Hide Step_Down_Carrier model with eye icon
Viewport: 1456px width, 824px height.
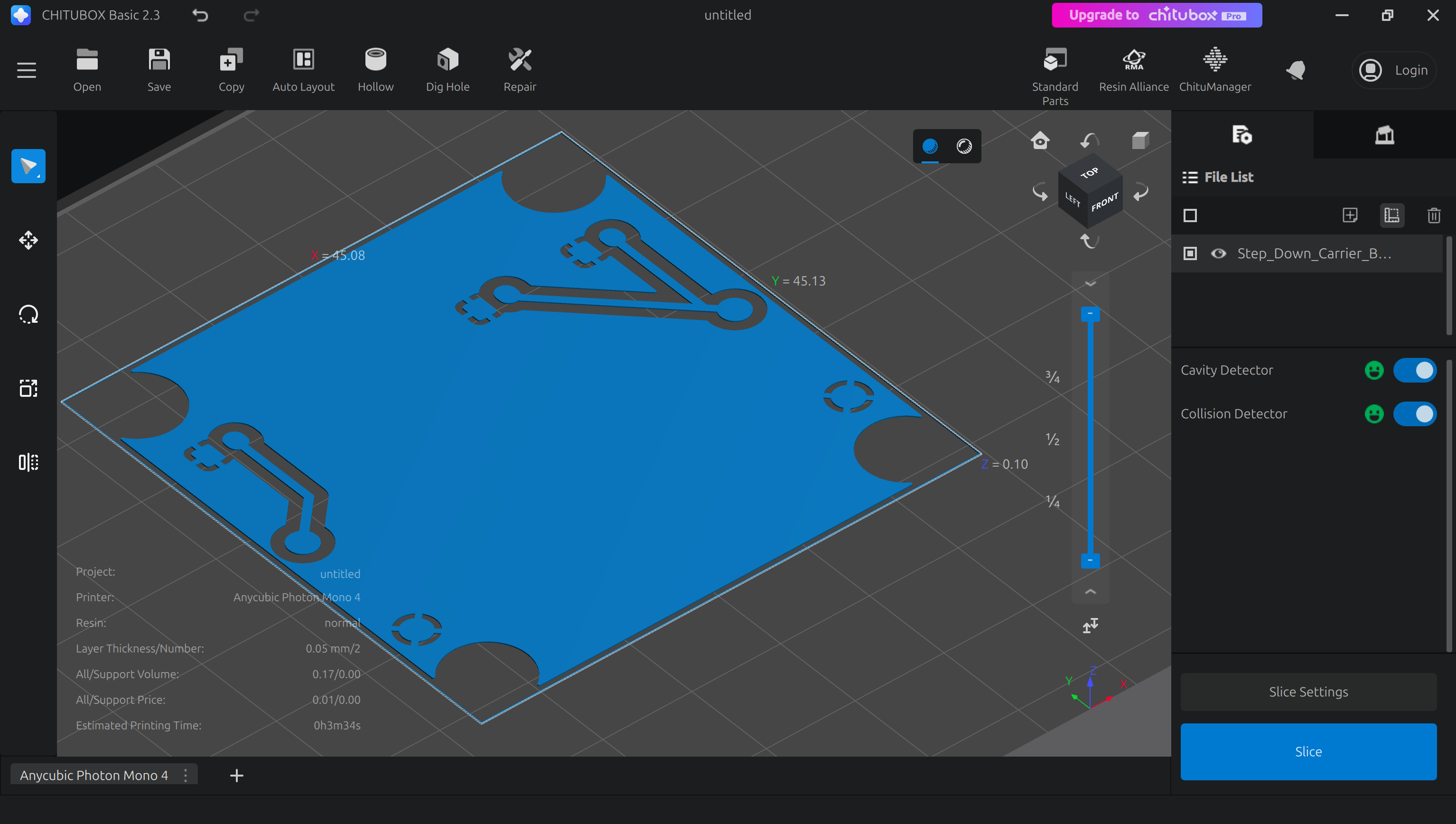(x=1218, y=253)
